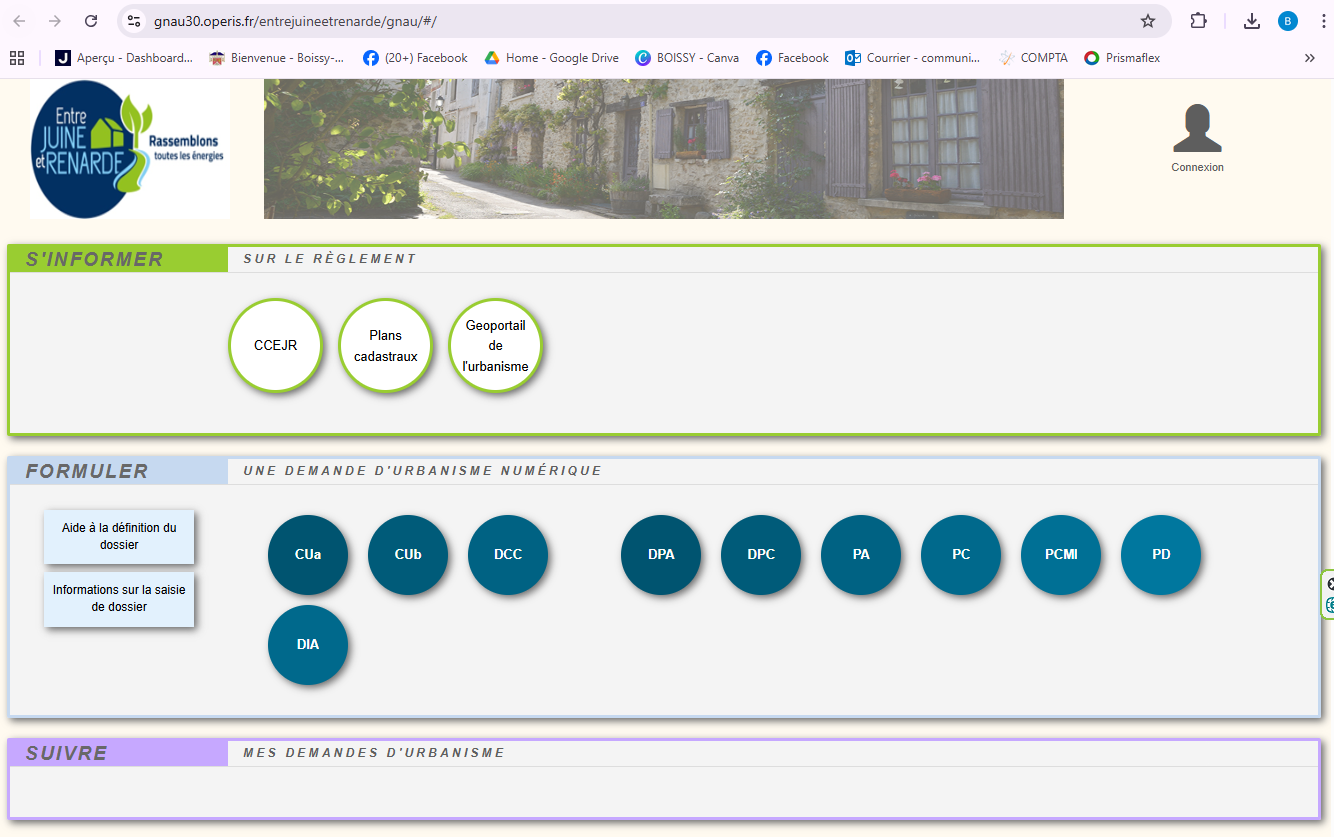Choose the DCC request circle

click(x=508, y=555)
